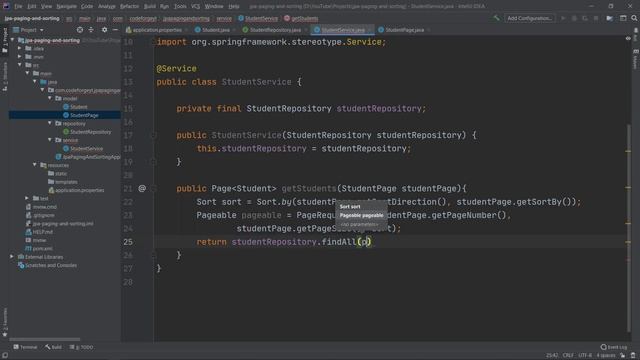Screen dimensions: 640x360
Task: Open the VCS menu
Action: click(x=196, y=6)
